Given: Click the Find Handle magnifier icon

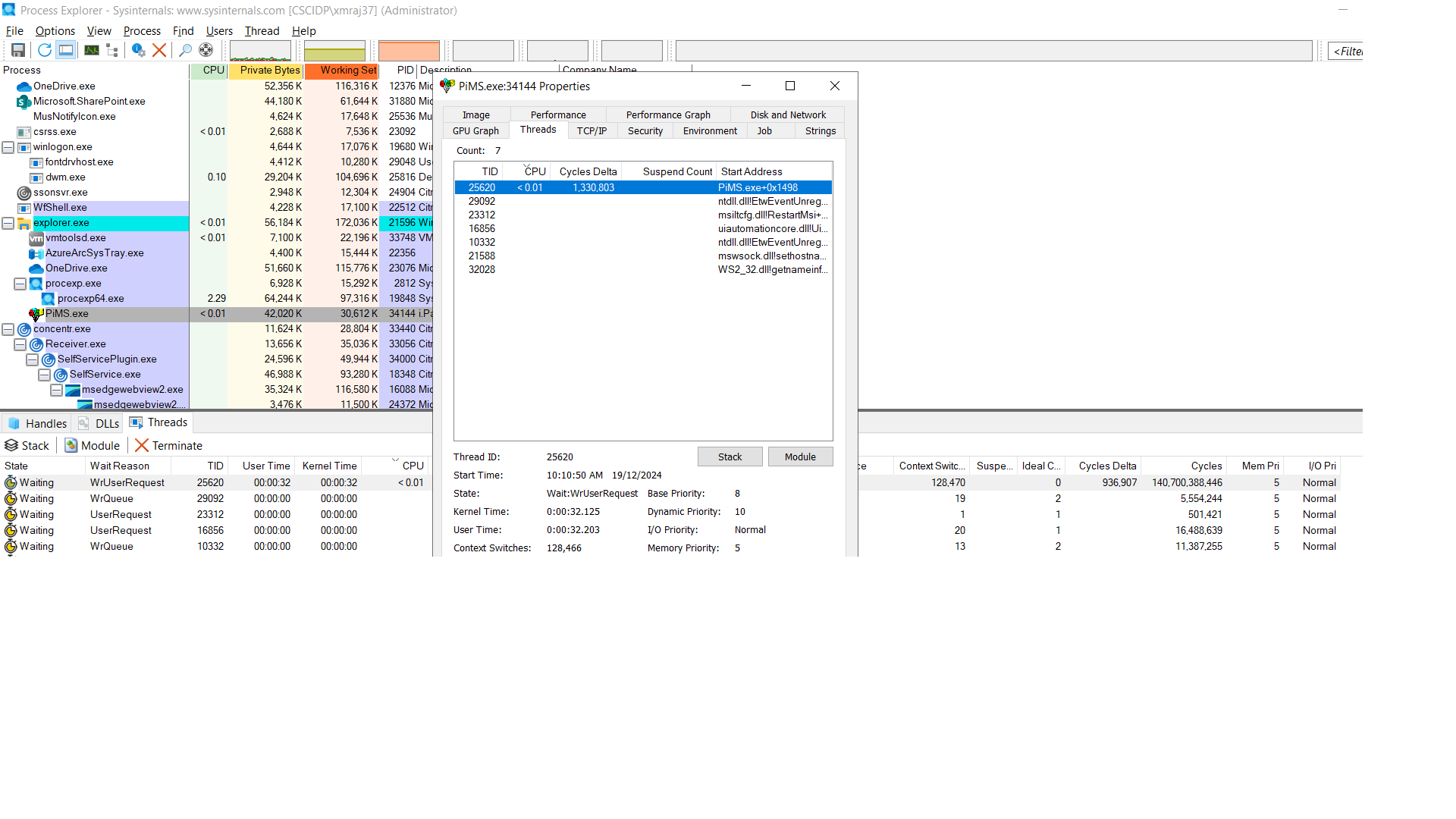Looking at the screenshot, I should 185,50.
